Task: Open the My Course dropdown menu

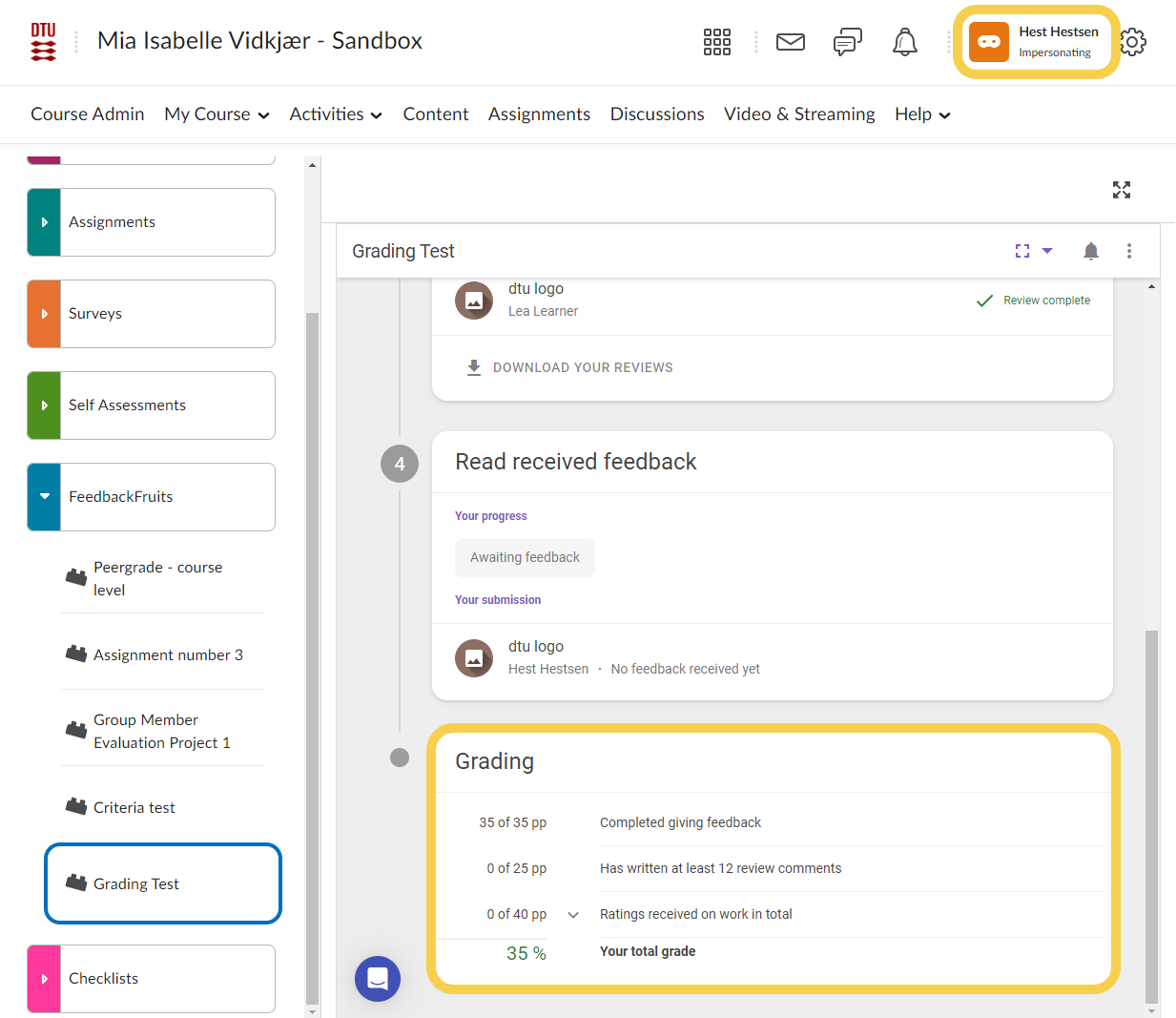Action: click(217, 114)
